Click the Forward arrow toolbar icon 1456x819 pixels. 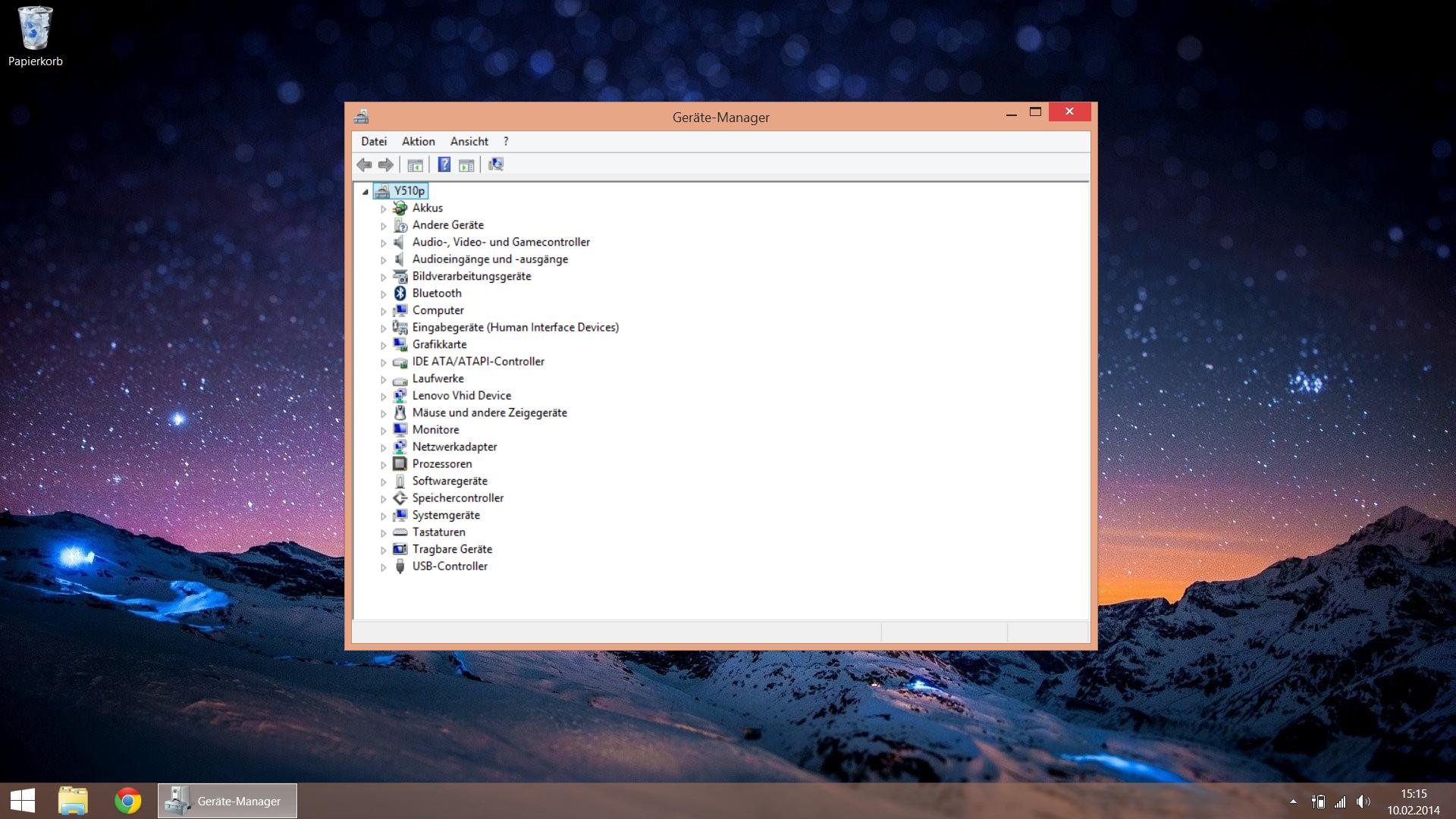coord(386,165)
